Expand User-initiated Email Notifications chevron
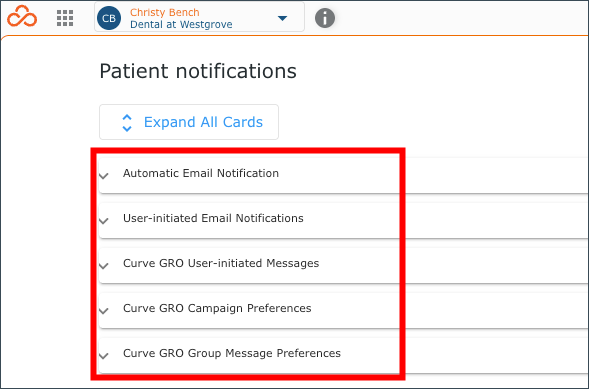Screen dimensions: 589x389 point(104,220)
